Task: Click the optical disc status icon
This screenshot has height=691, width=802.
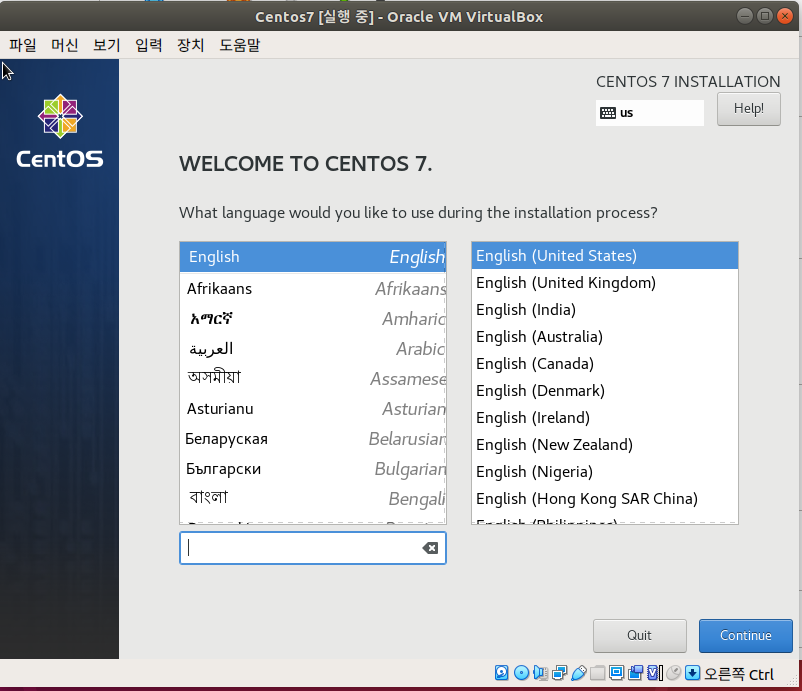Action: (x=521, y=673)
